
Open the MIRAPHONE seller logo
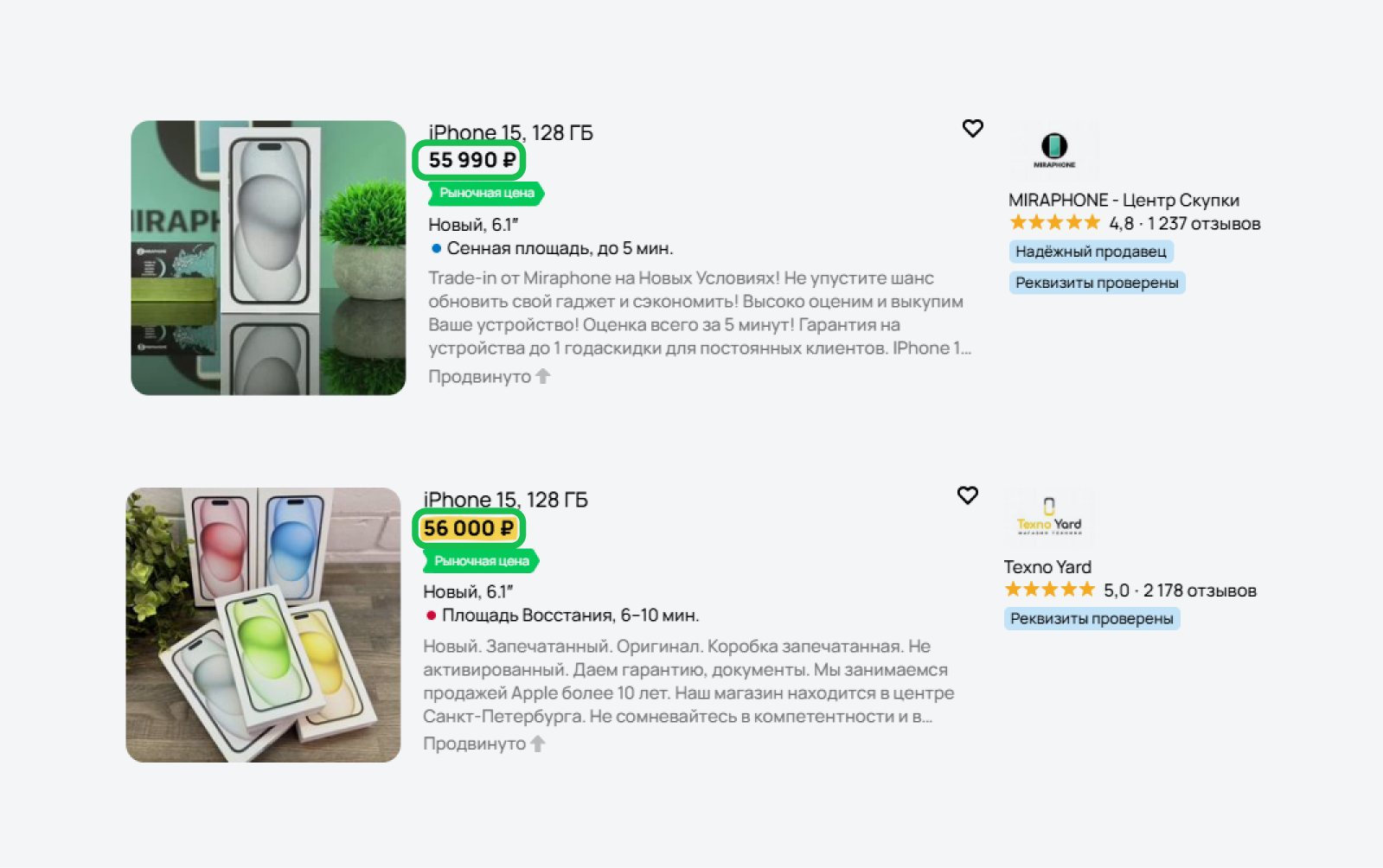click(x=1053, y=150)
